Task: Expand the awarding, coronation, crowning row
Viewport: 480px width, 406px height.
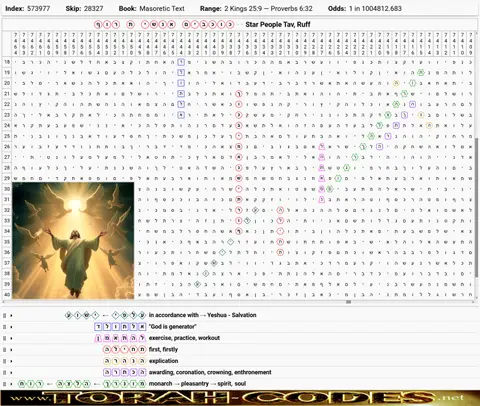Action: (x=11, y=372)
